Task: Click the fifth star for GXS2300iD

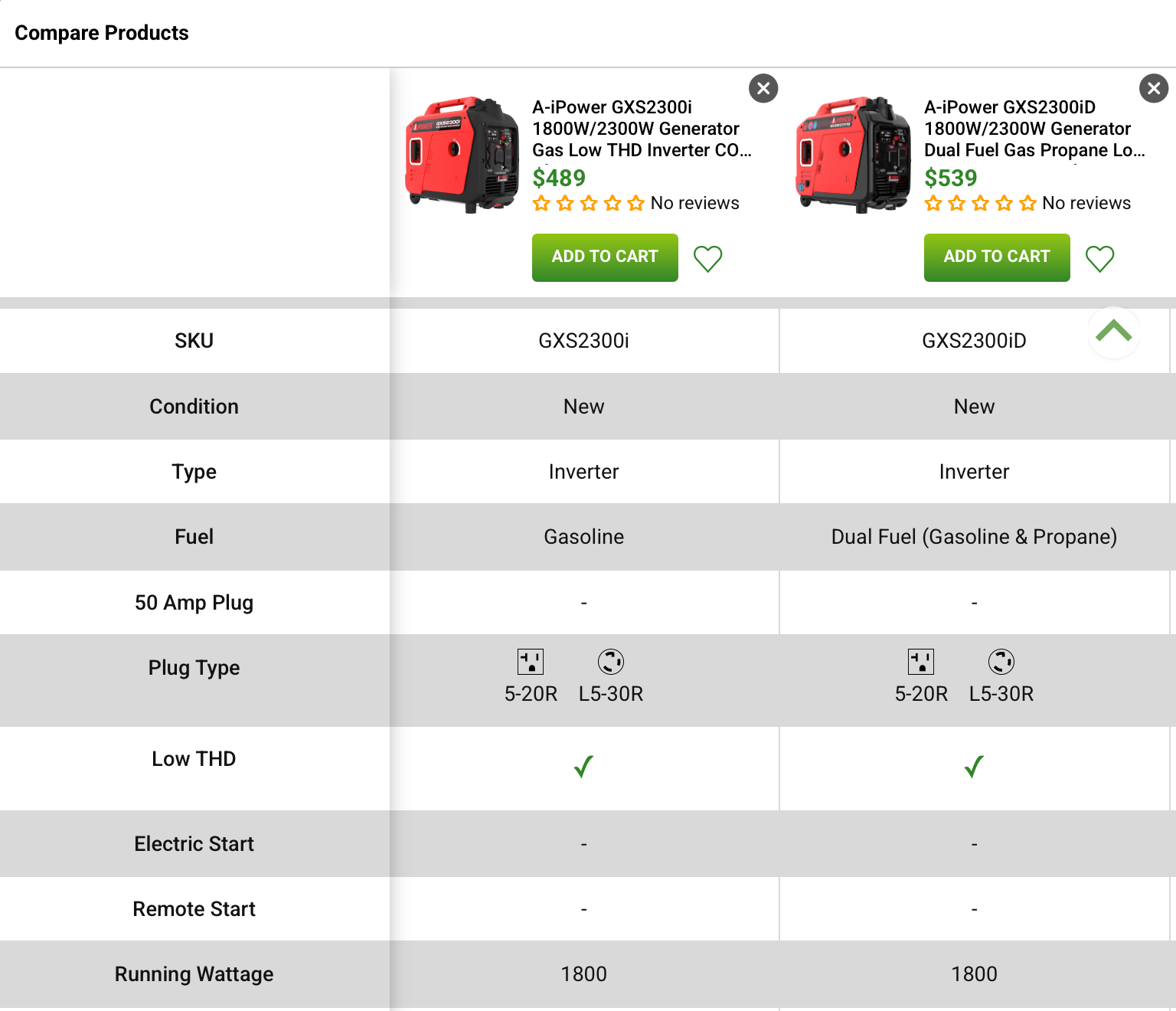Action: click(x=1026, y=203)
